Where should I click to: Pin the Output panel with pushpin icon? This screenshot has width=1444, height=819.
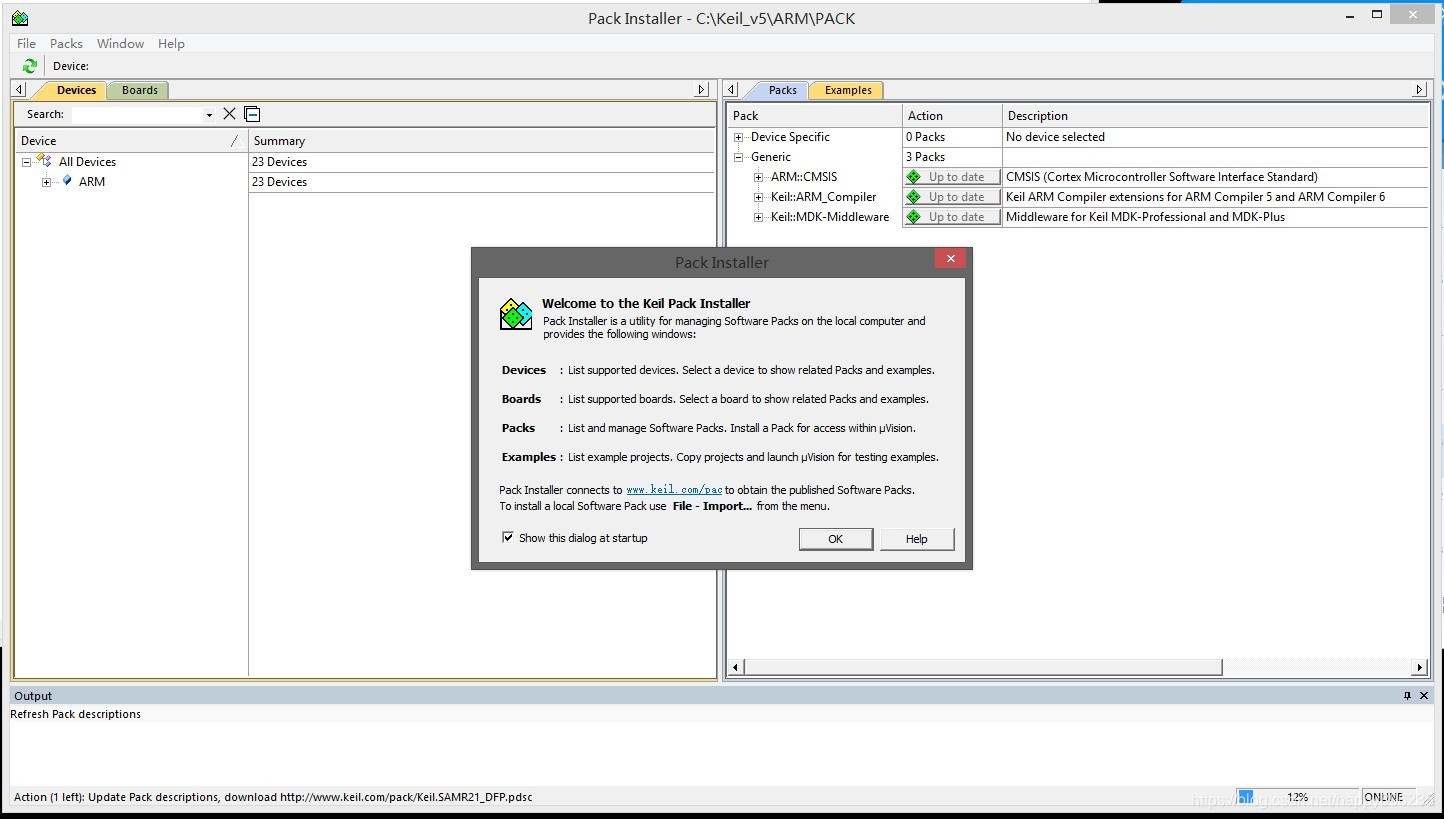[x=1407, y=695]
